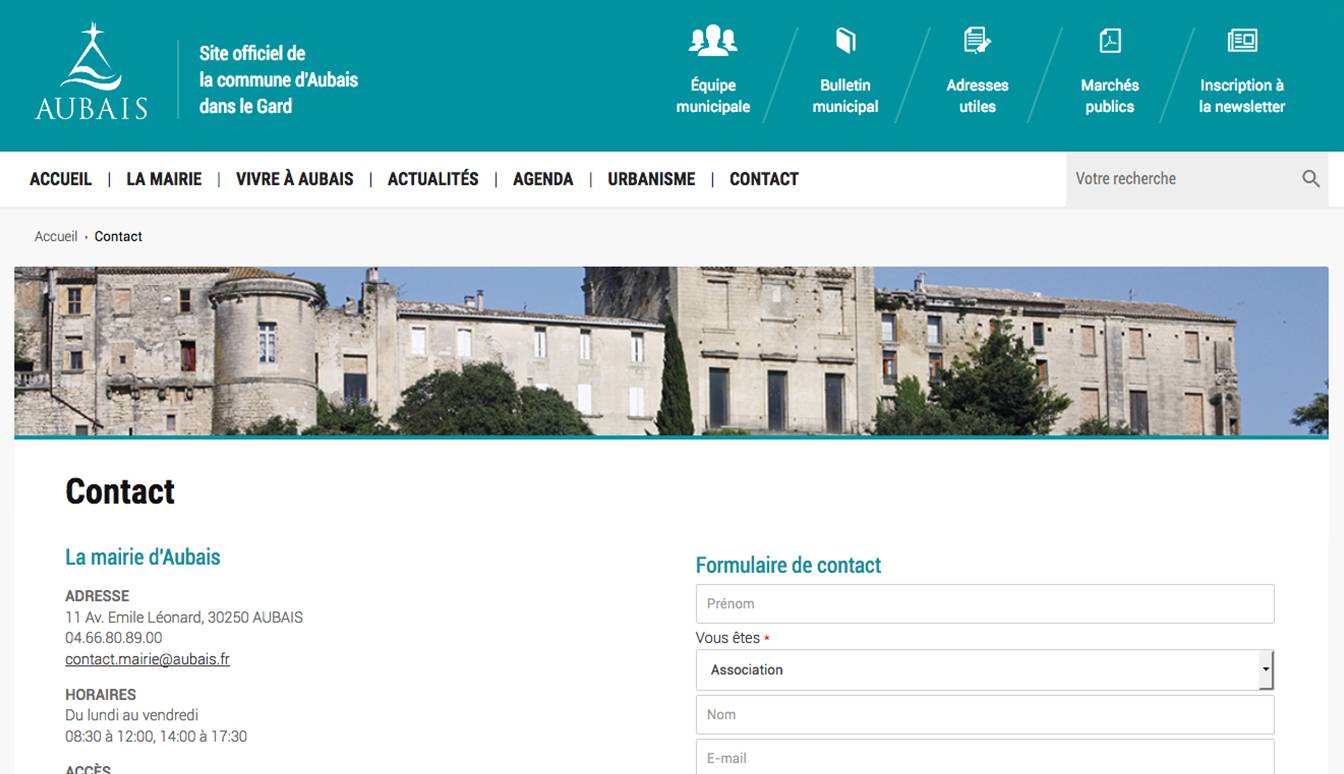Focus the Prénom input field
Screen dimensions: 1344x774
click(985, 604)
